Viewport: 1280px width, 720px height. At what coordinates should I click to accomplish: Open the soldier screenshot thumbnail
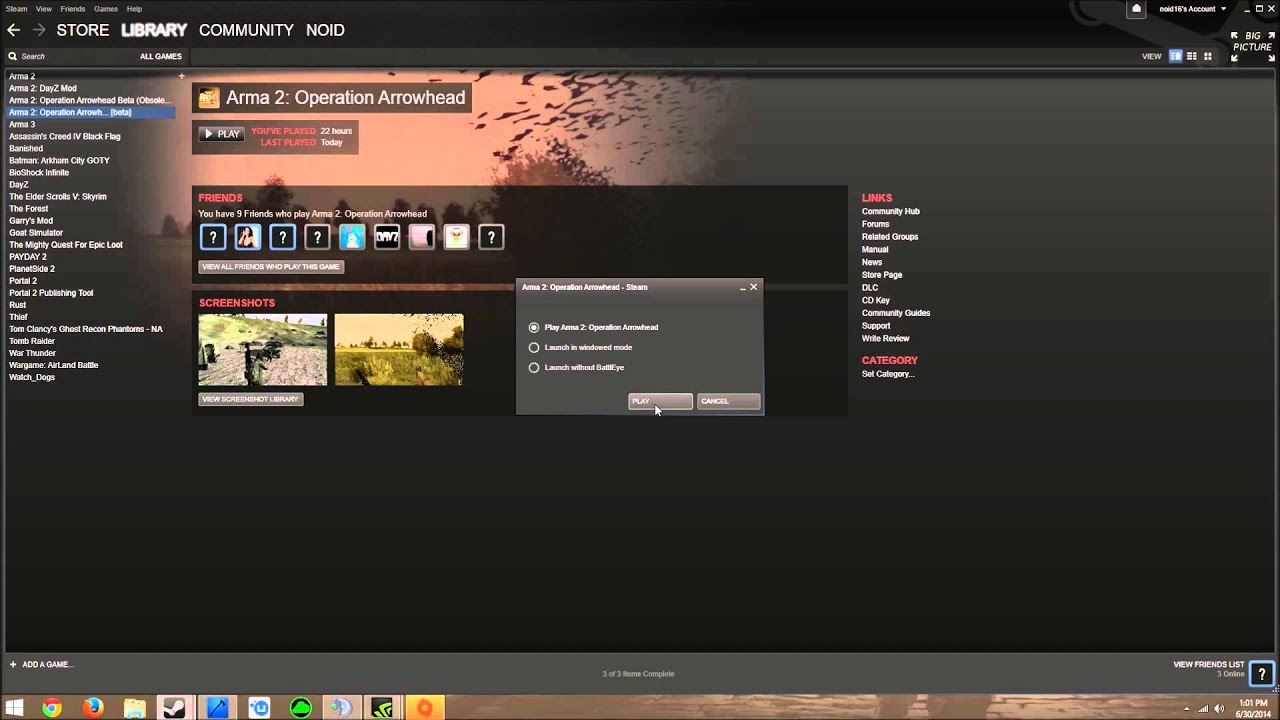click(263, 349)
